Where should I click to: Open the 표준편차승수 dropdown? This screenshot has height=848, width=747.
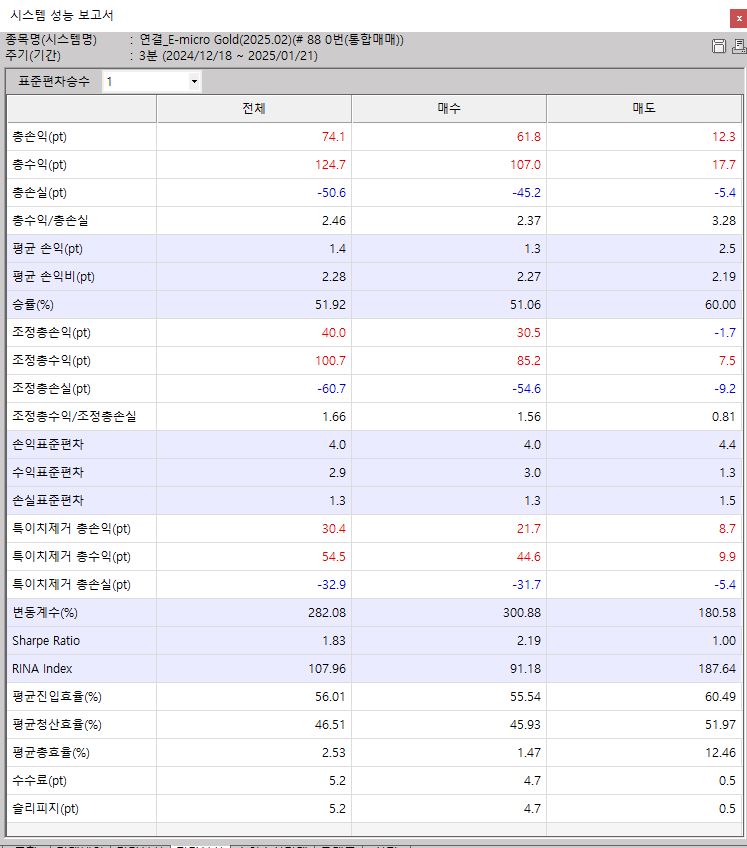click(x=194, y=82)
